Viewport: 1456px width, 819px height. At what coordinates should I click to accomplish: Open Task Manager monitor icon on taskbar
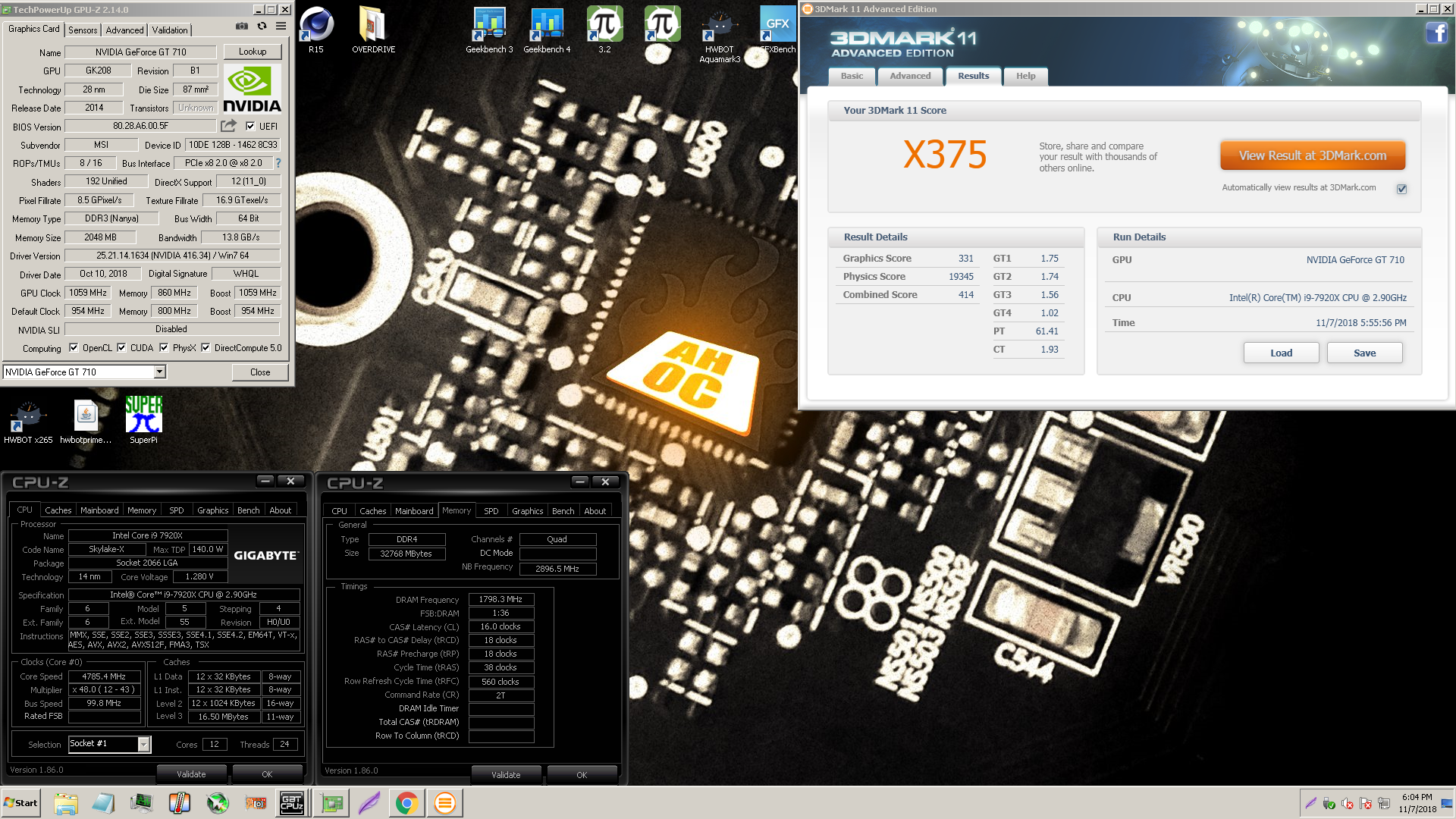click(142, 803)
